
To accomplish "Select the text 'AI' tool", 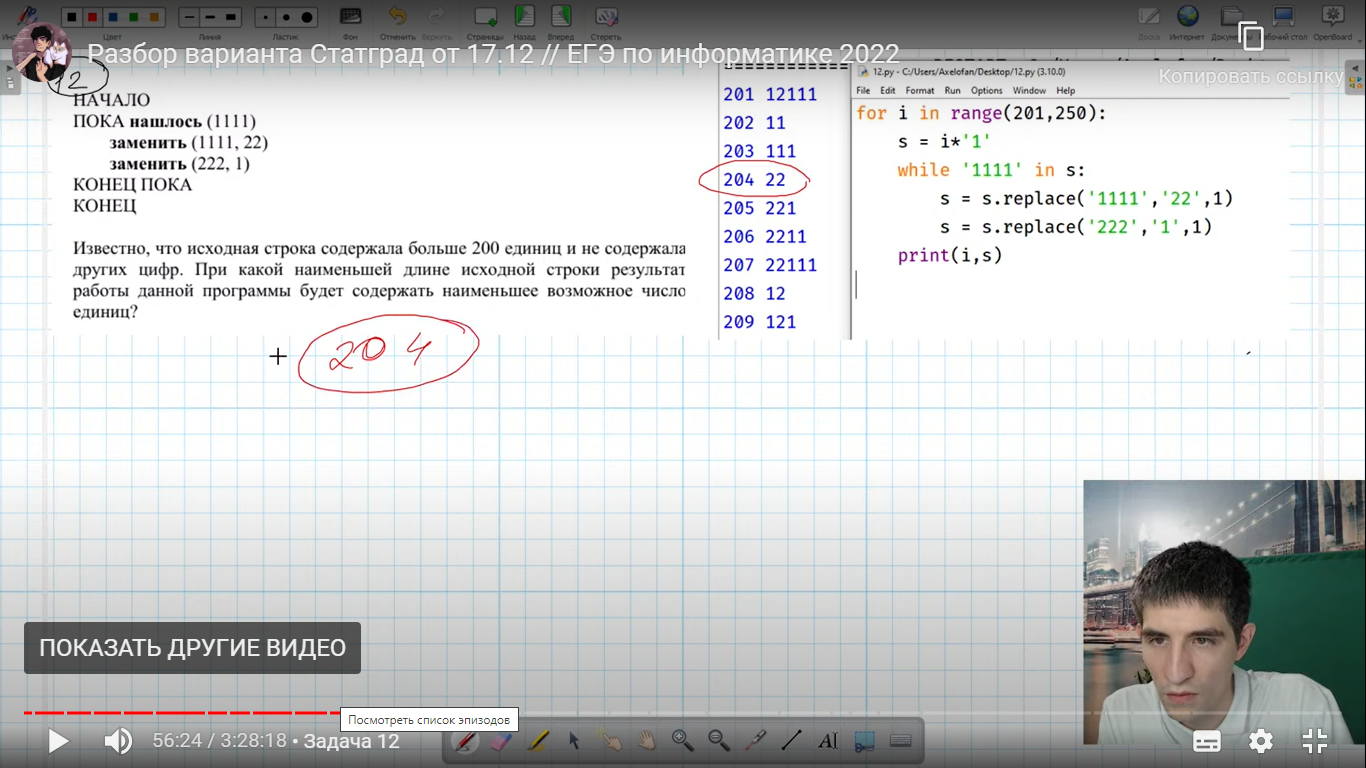I will click(828, 741).
